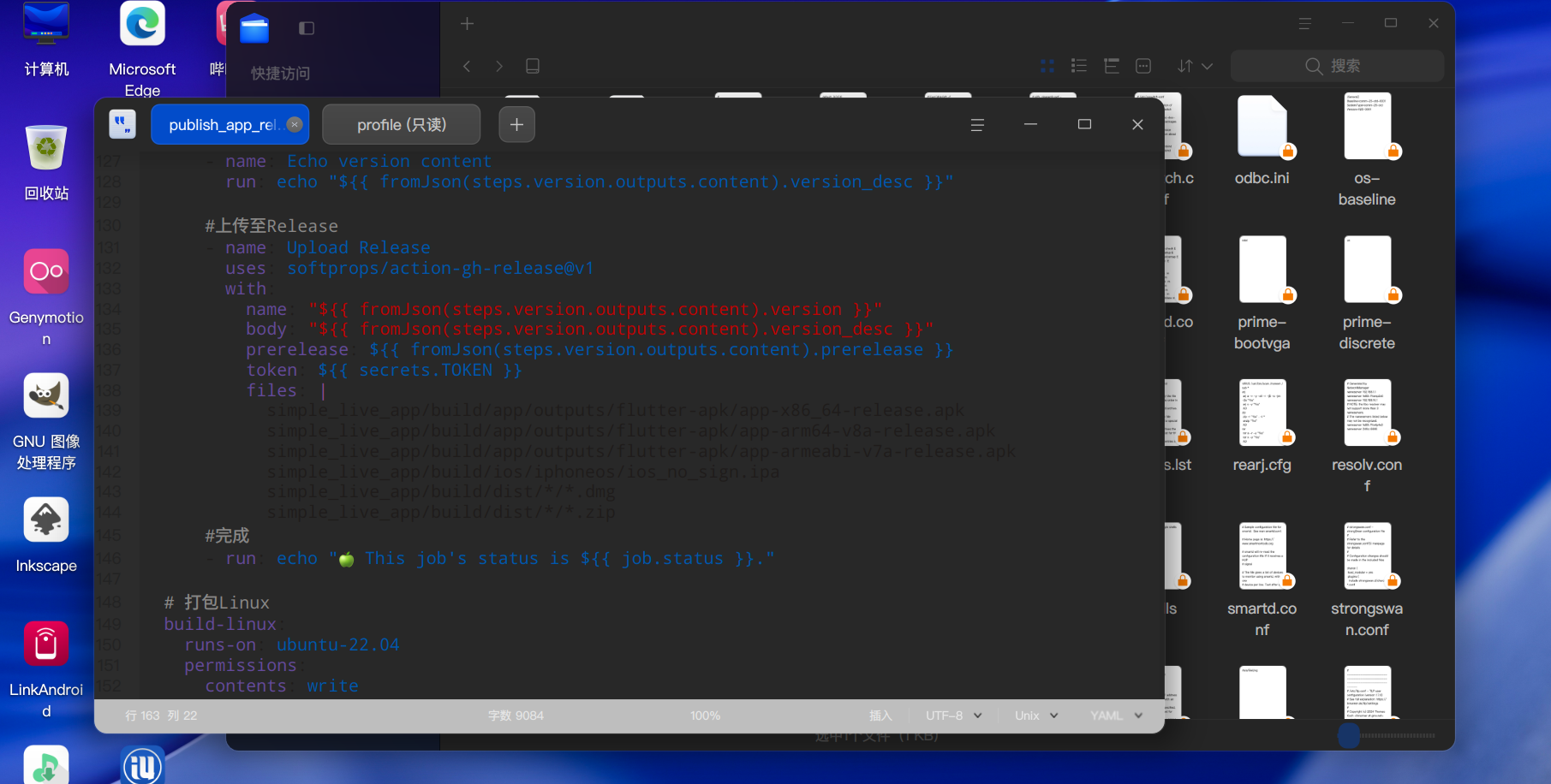Add a new editor tab
This screenshot has height=784, width=1551.
[516, 125]
